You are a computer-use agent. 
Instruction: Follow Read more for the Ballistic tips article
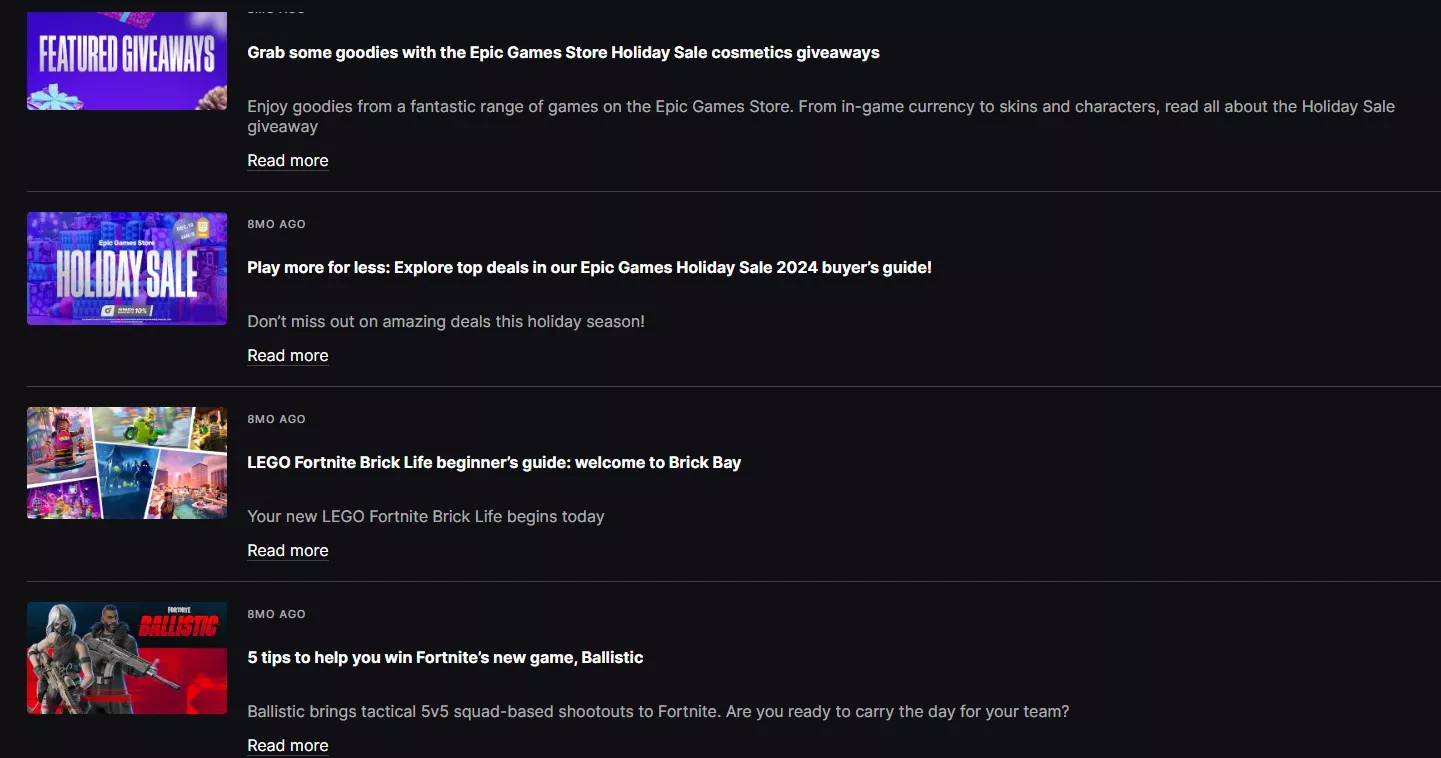(x=288, y=746)
